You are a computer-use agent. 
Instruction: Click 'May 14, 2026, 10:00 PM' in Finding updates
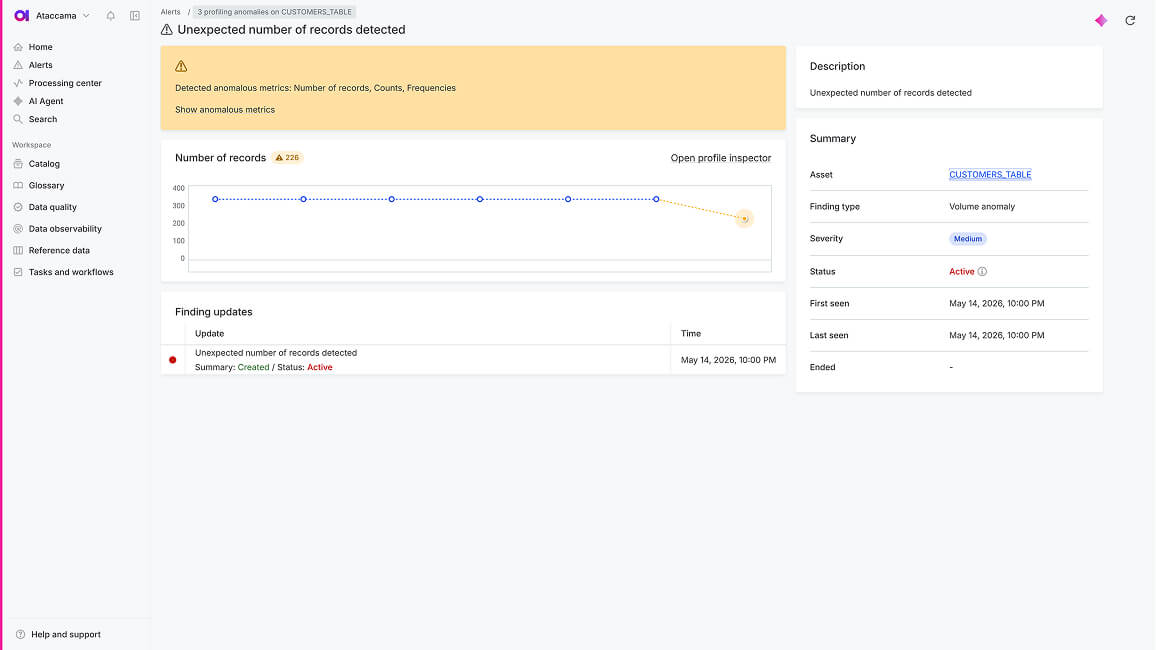(728, 360)
